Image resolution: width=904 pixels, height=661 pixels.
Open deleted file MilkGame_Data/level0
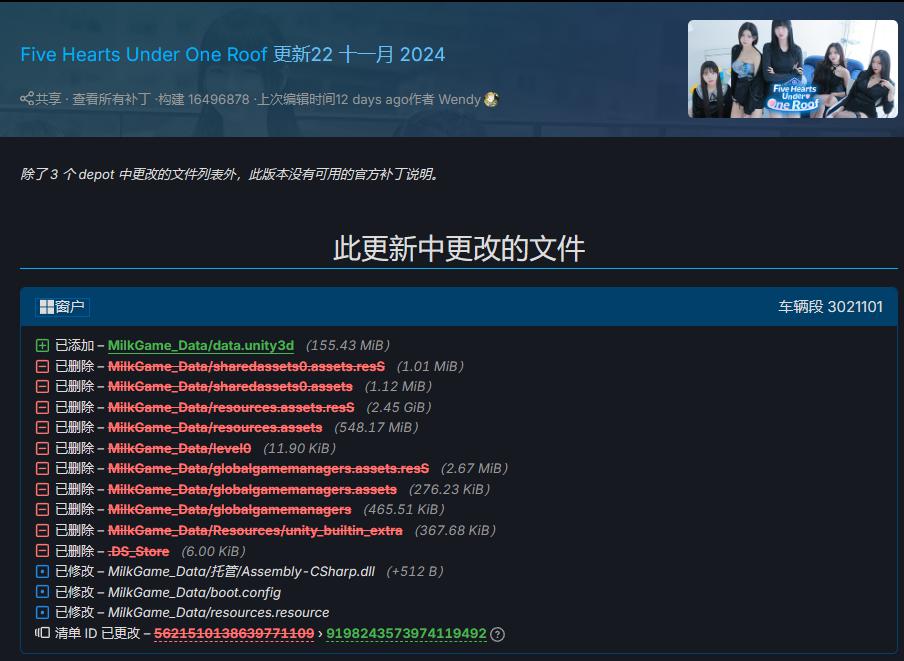[179, 448]
